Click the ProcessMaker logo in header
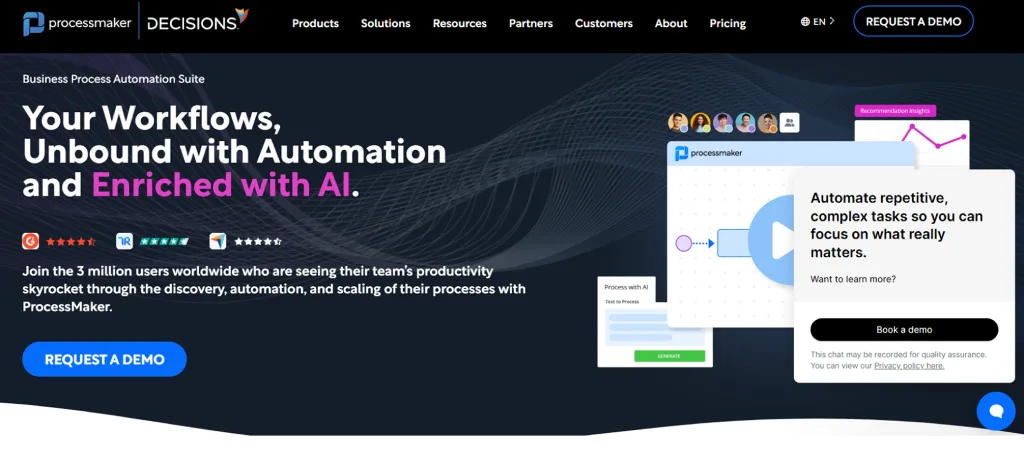 coord(76,24)
